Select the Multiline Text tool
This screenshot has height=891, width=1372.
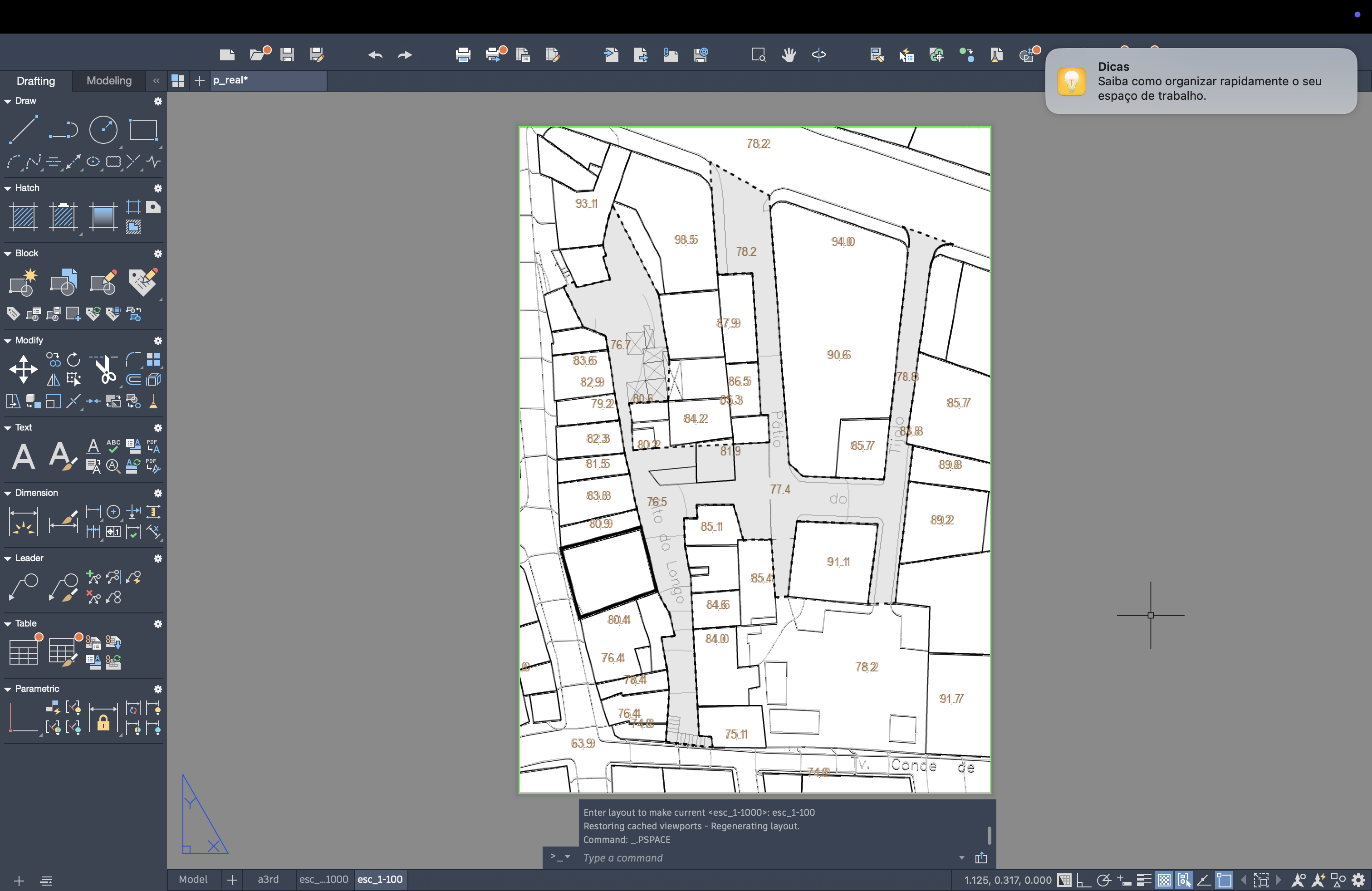[x=24, y=456]
